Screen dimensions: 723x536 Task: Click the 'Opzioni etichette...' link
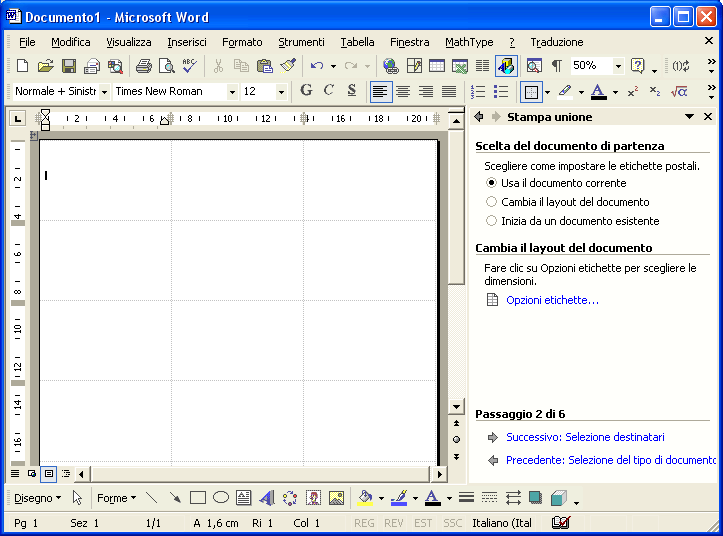coord(552,300)
